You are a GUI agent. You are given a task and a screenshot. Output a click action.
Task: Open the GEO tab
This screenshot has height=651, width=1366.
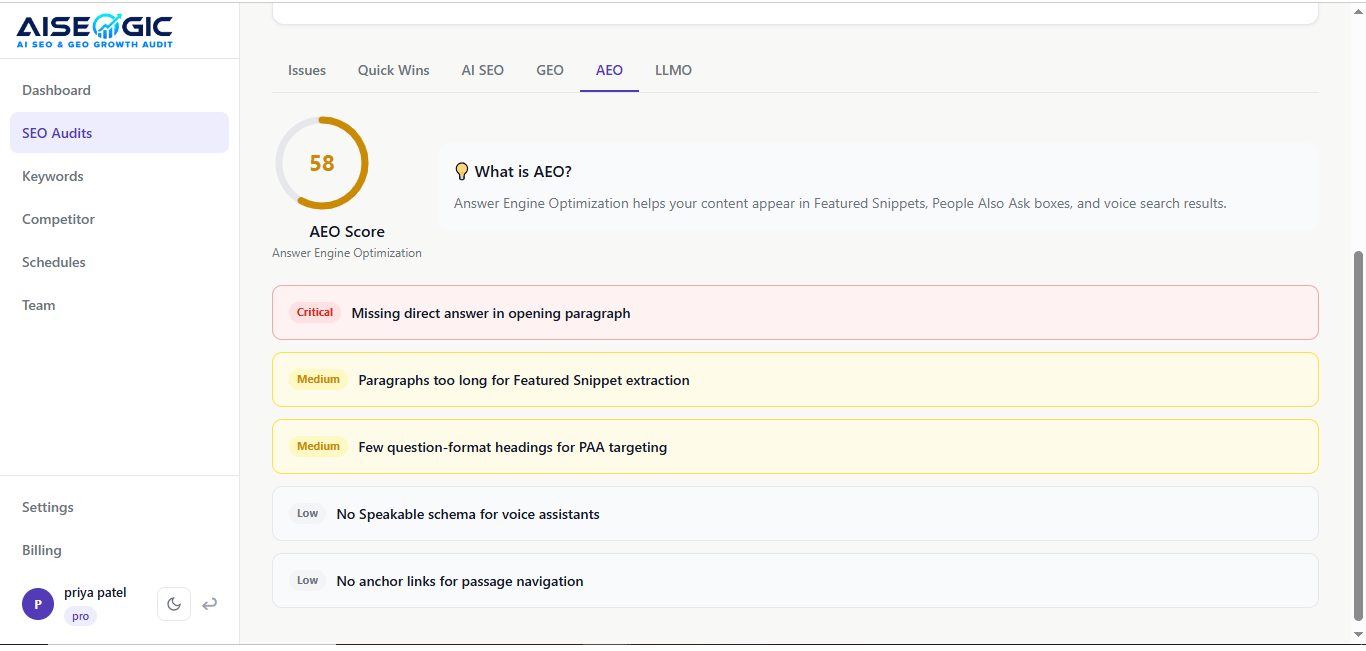550,70
